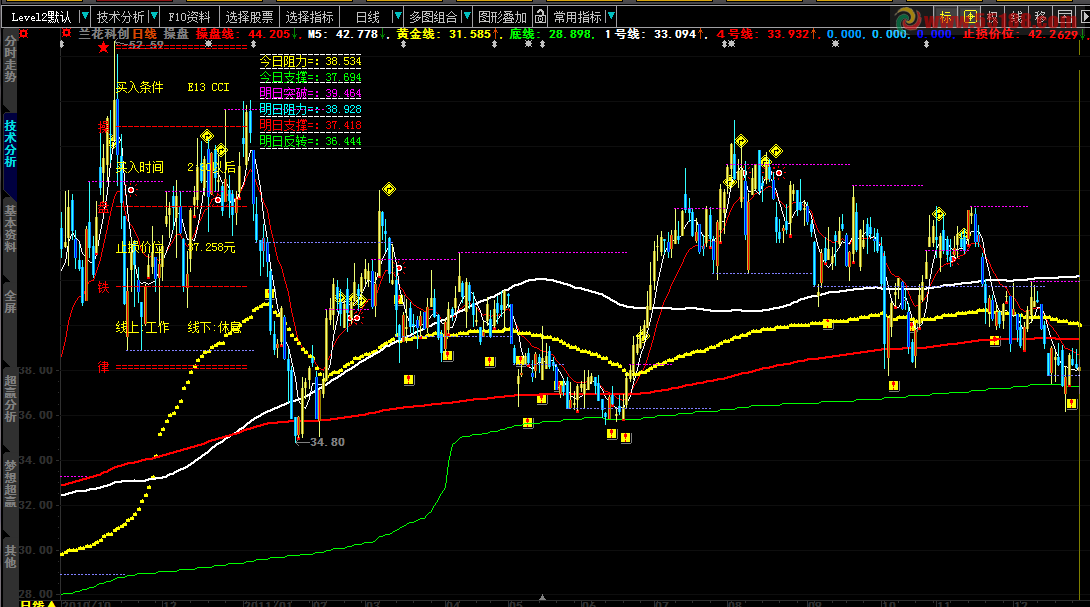Click the 移 move icon
Viewport: 1090px width, 607px height.
pyautogui.click(x=1041, y=17)
